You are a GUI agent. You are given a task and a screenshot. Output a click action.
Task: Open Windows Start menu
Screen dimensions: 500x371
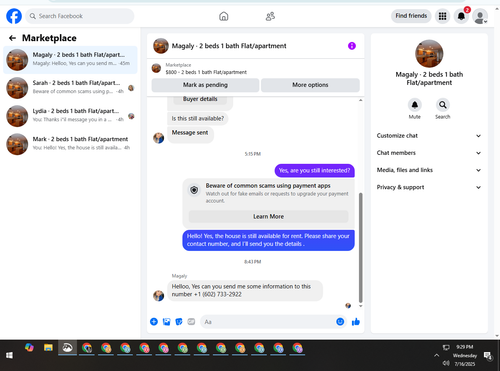click(x=9, y=355)
